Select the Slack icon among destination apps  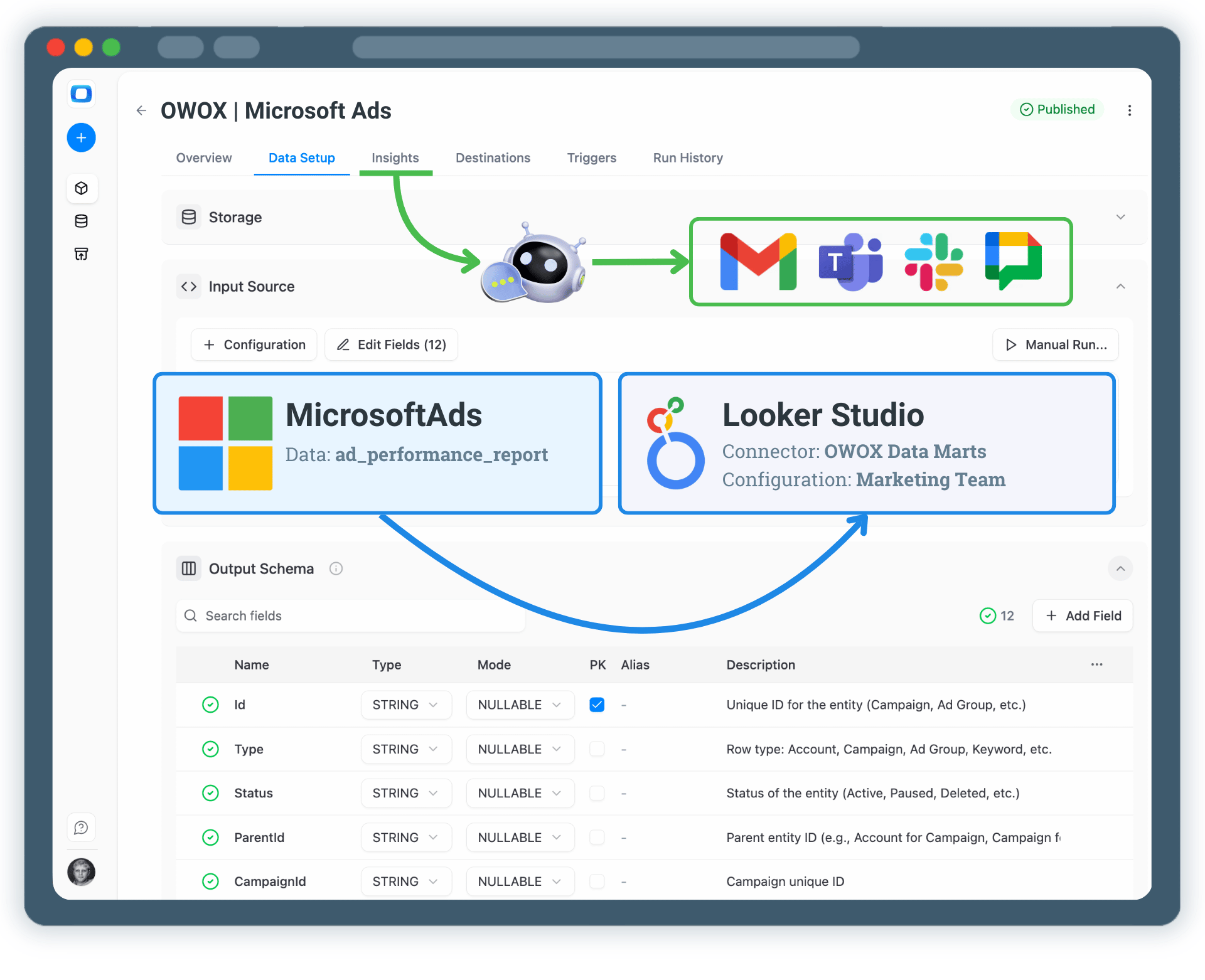point(934,261)
